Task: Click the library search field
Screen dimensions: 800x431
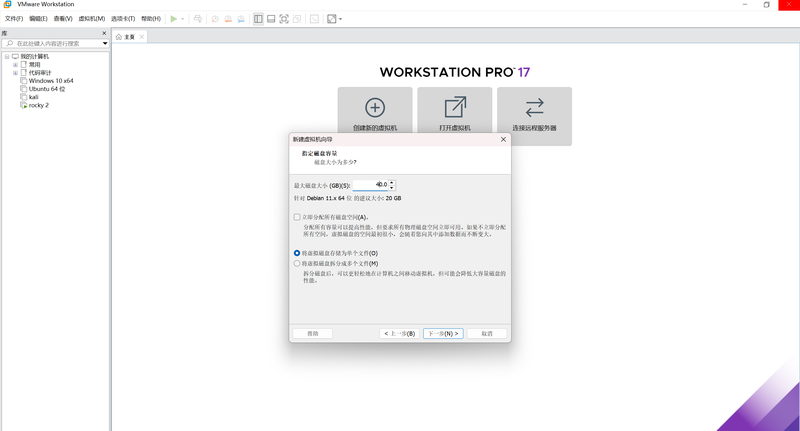Action: (x=57, y=43)
